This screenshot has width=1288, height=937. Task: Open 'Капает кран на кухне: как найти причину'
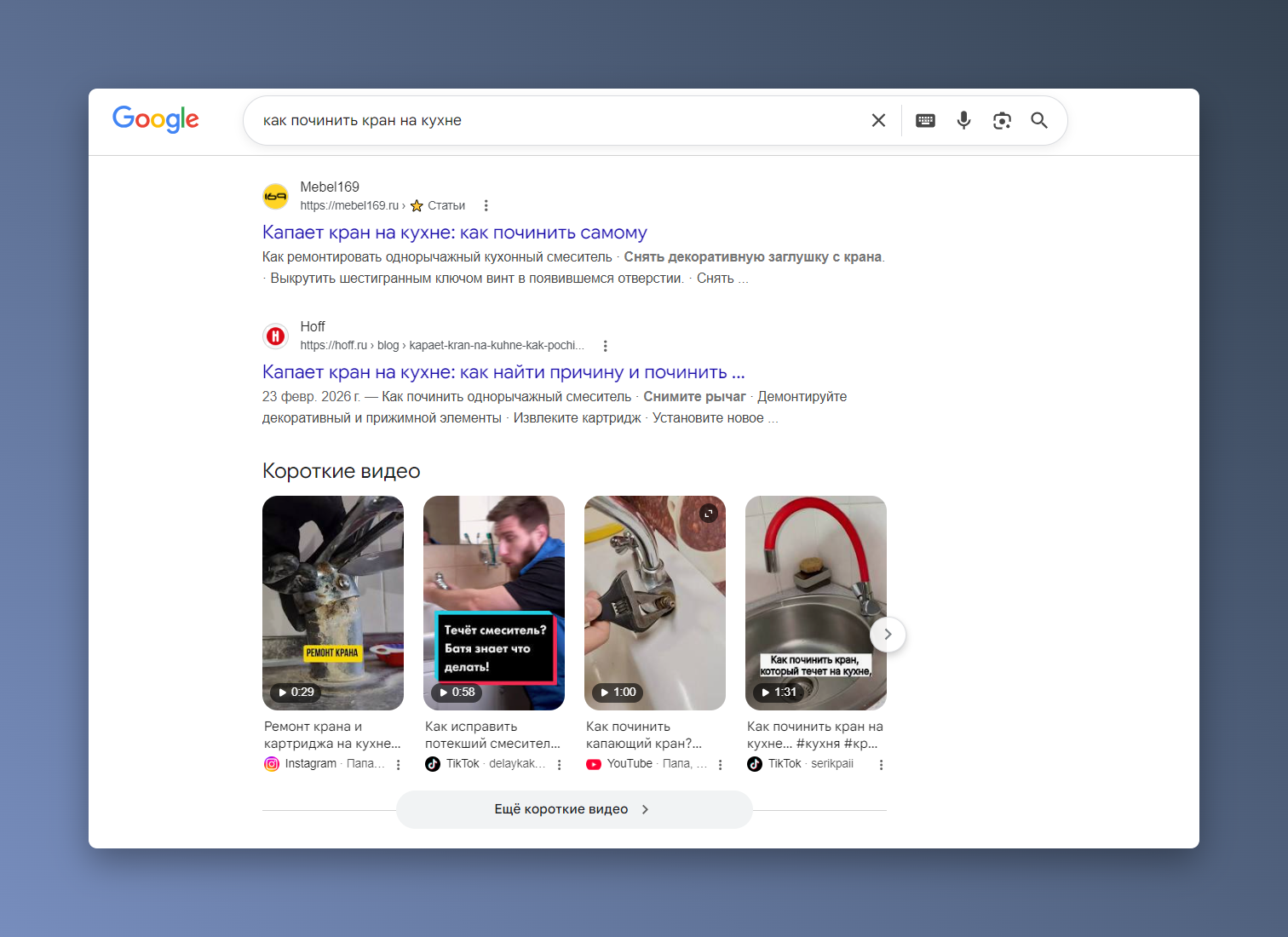[x=503, y=372]
